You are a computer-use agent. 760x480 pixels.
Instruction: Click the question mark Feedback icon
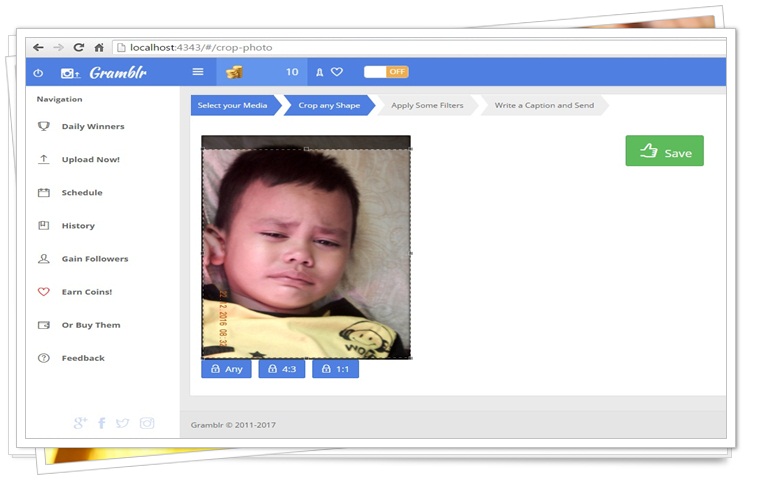click(x=44, y=358)
